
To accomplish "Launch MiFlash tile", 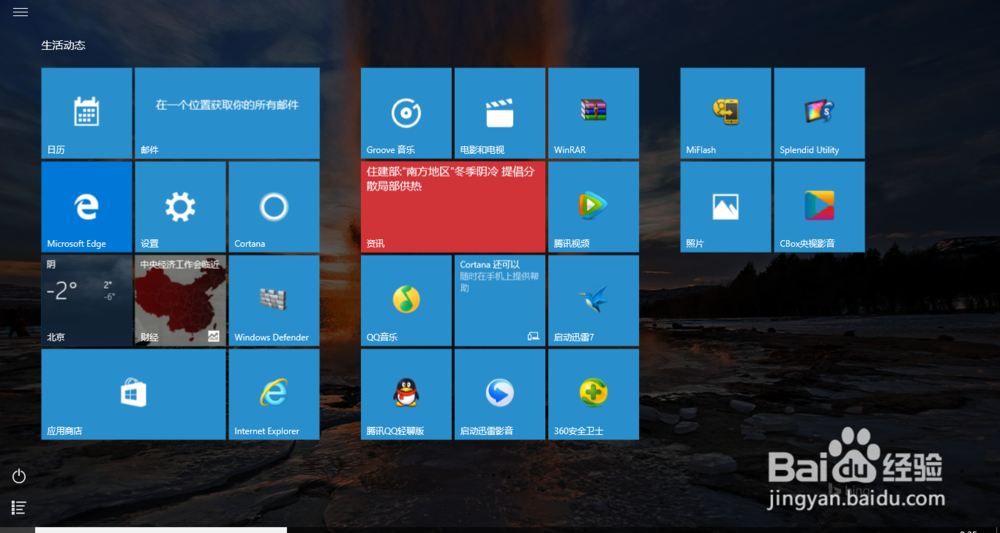I will click(726, 113).
